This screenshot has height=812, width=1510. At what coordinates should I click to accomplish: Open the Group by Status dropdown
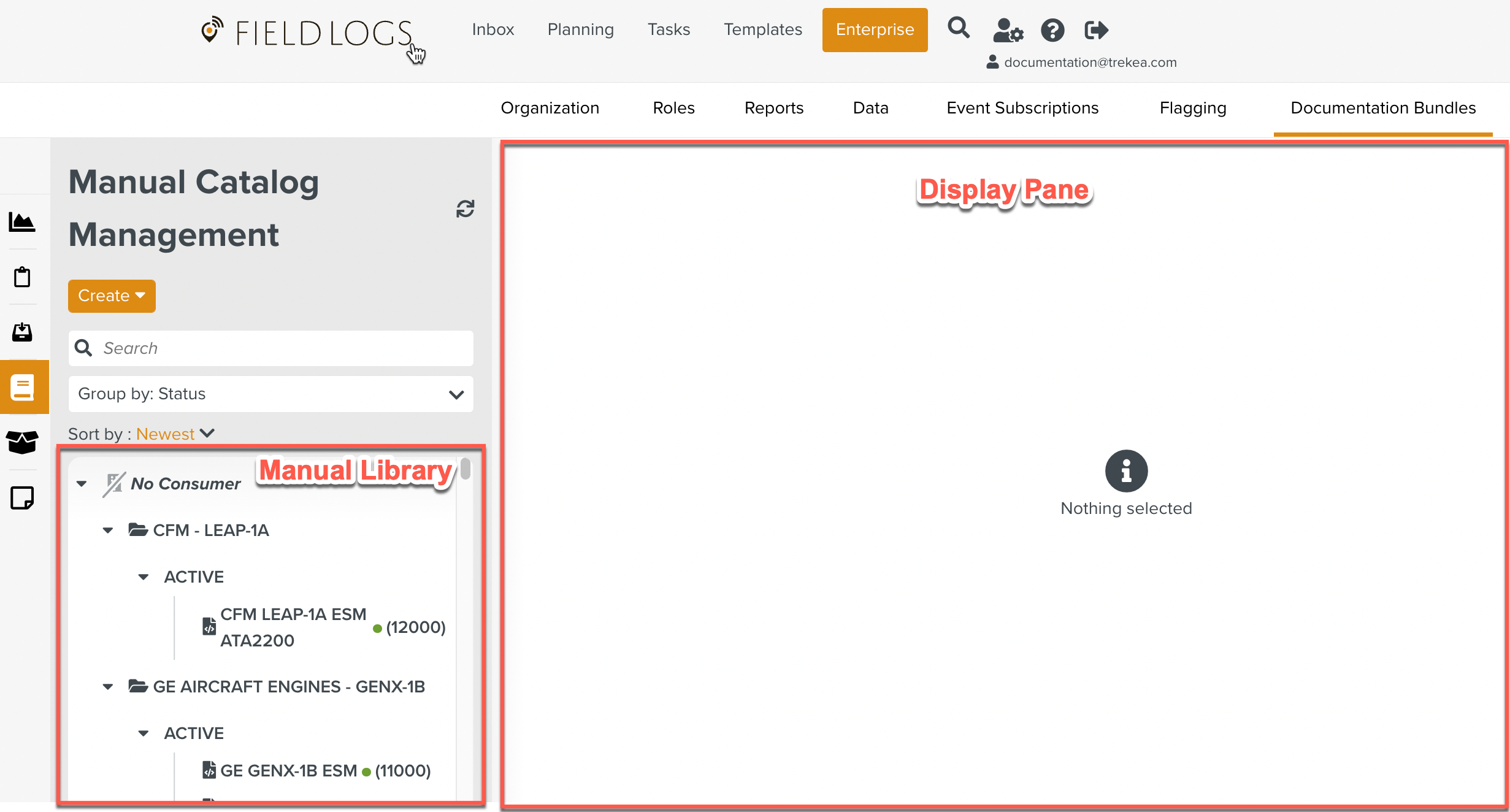tap(270, 394)
